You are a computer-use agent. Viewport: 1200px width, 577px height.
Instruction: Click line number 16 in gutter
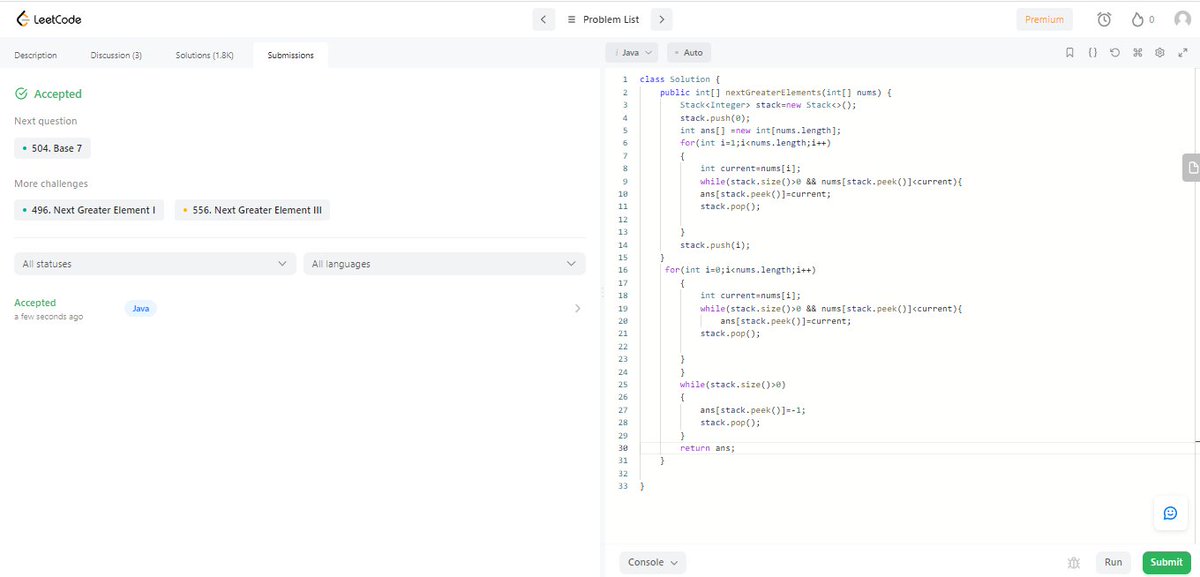click(623, 270)
